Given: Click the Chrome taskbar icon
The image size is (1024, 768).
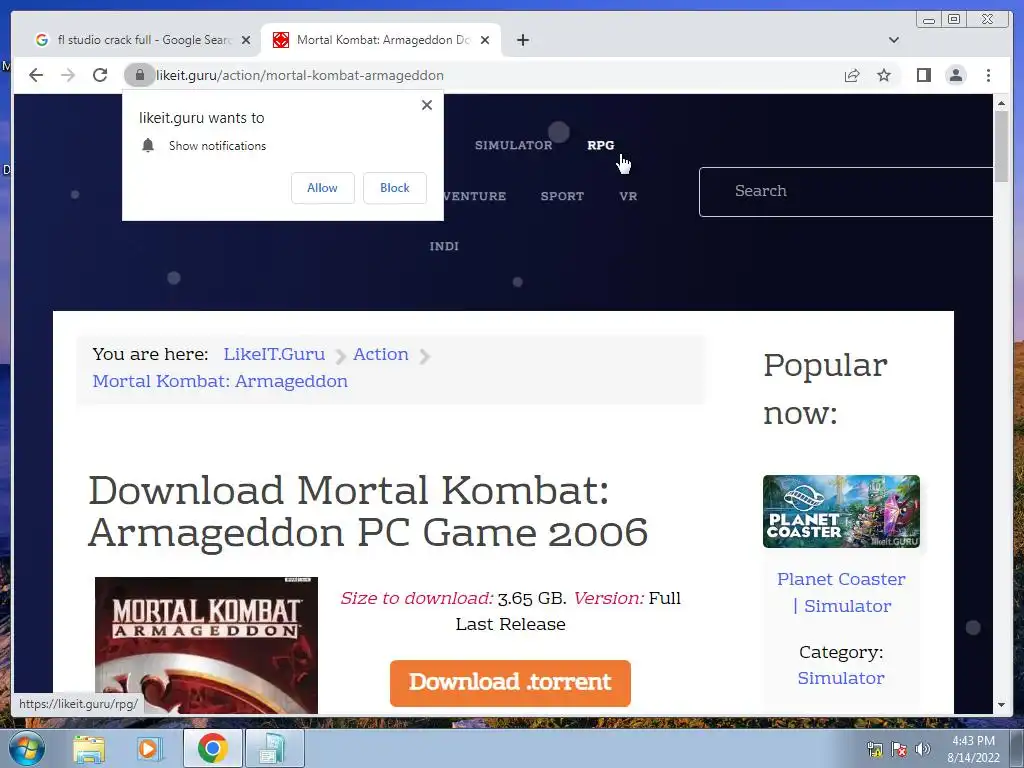Looking at the screenshot, I should point(212,748).
